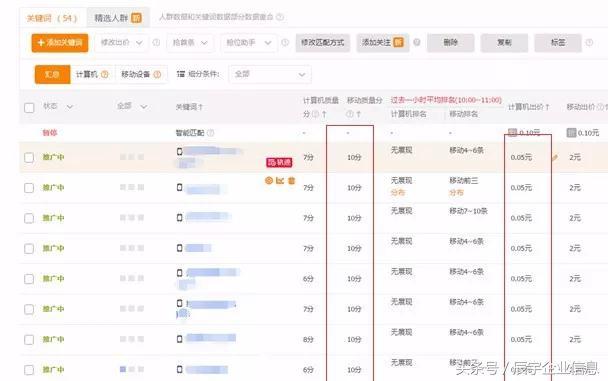608x381 pixels.
Task: Click the red 过去一小时平均排名 header text
Action: click(x=446, y=100)
